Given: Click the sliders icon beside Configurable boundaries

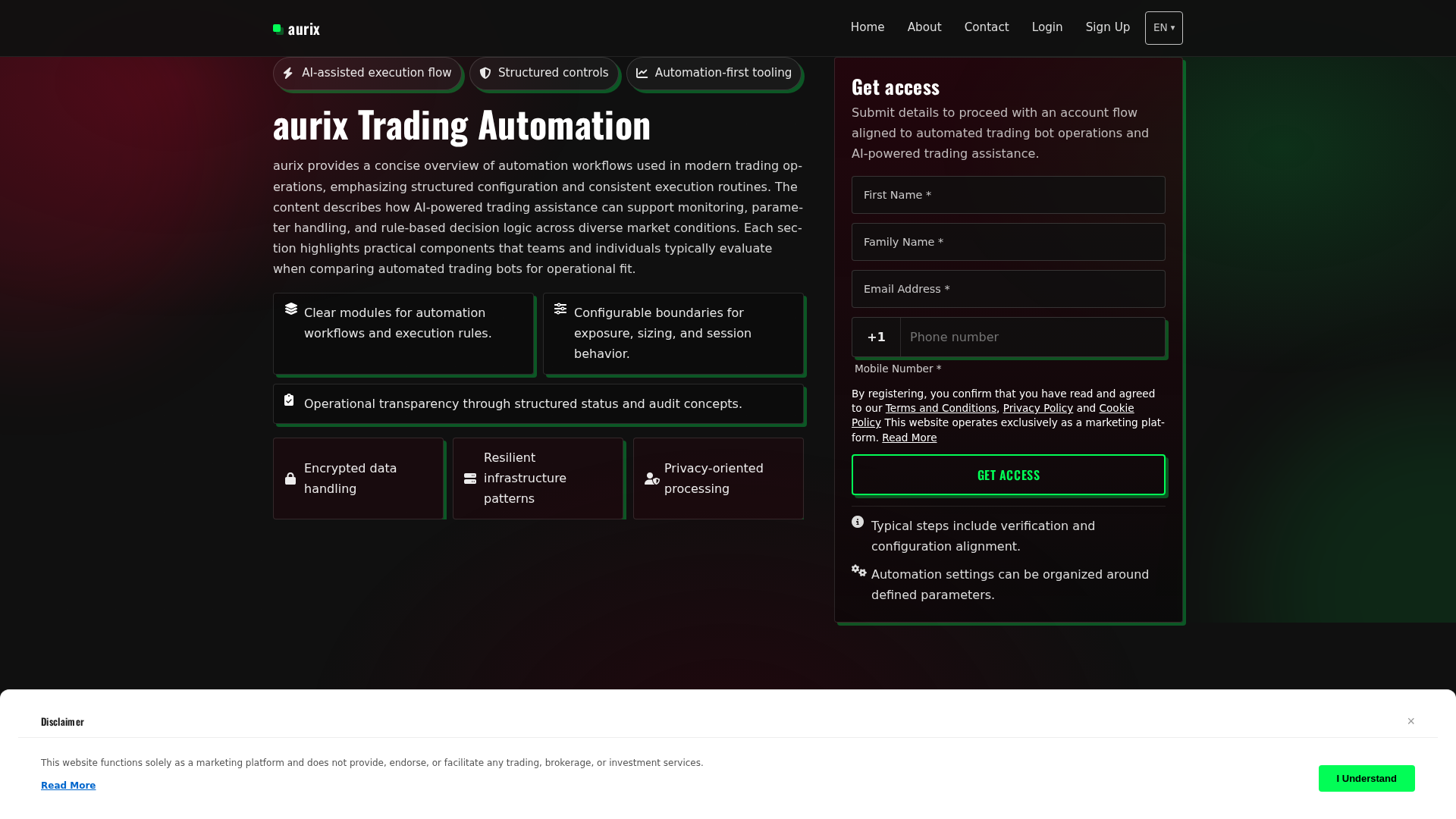Looking at the screenshot, I should [560, 309].
